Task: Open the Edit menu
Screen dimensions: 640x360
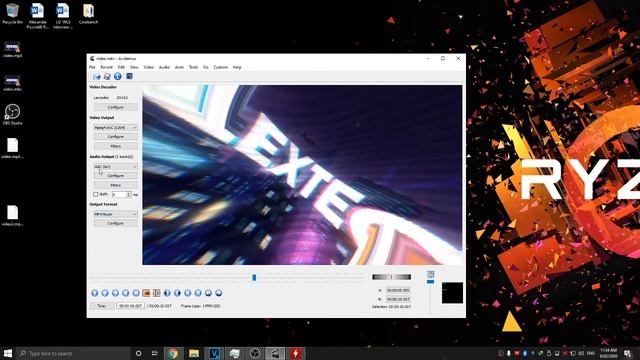Action: coord(121,67)
